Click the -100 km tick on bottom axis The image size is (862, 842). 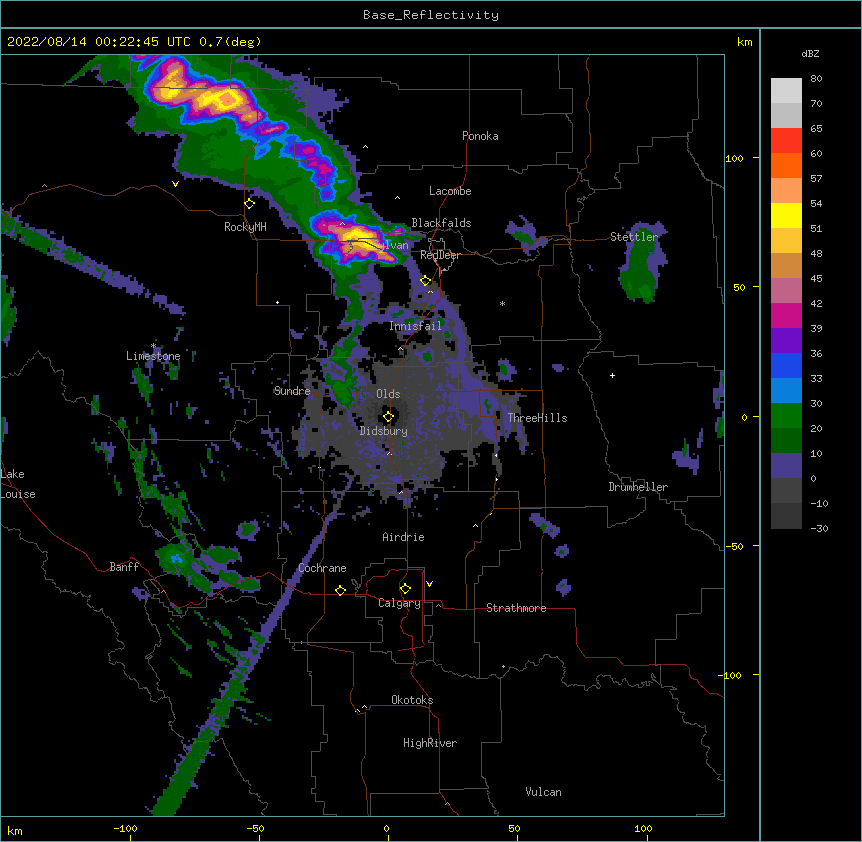[x=125, y=828]
